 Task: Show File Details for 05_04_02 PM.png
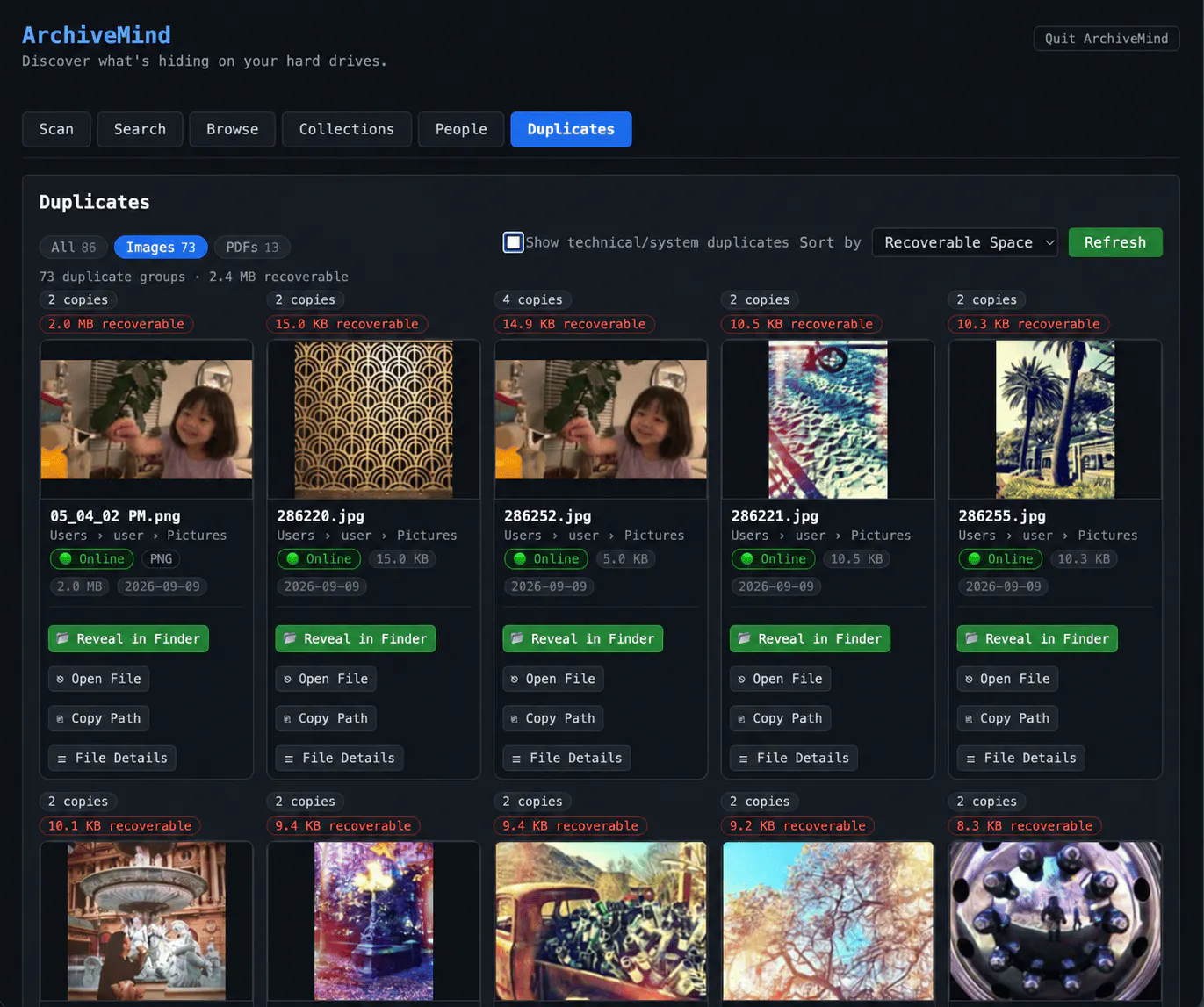pos(112,758)
